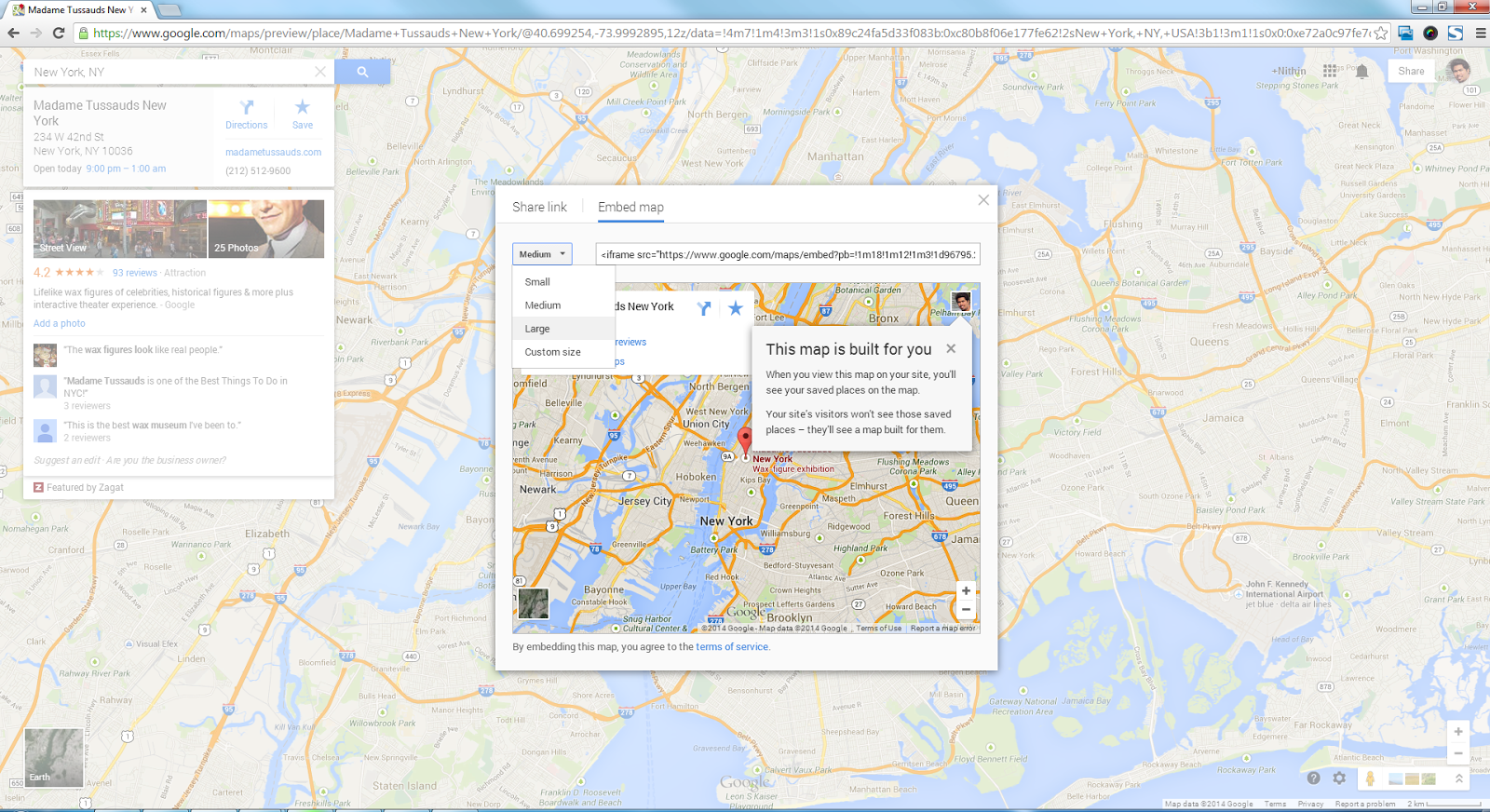Viewport: 1490px width, 812px height.
Task: Click the save star in embed preview
Action: (736, 308)
